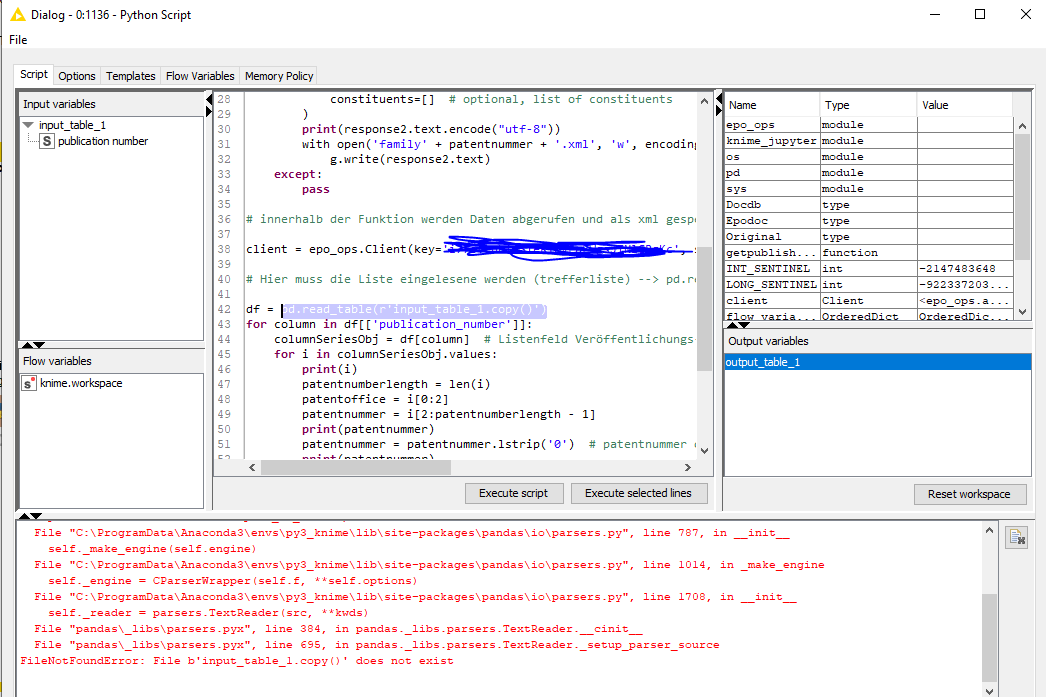Click the Name column header in the workspace table
This screenshot has height=697, width=1046.
pyautogui.click(x=772, y=105)
